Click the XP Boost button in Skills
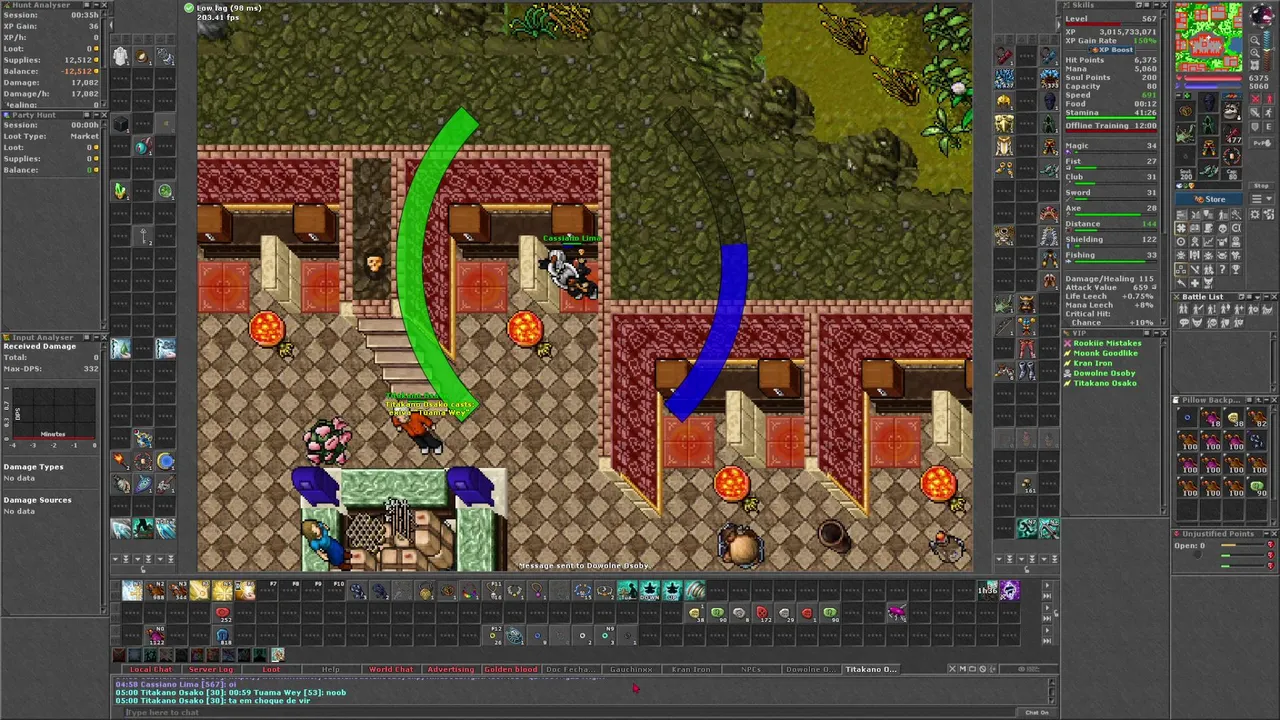This screenshot has width=1280, height=720. click(x=1111, y=50)
